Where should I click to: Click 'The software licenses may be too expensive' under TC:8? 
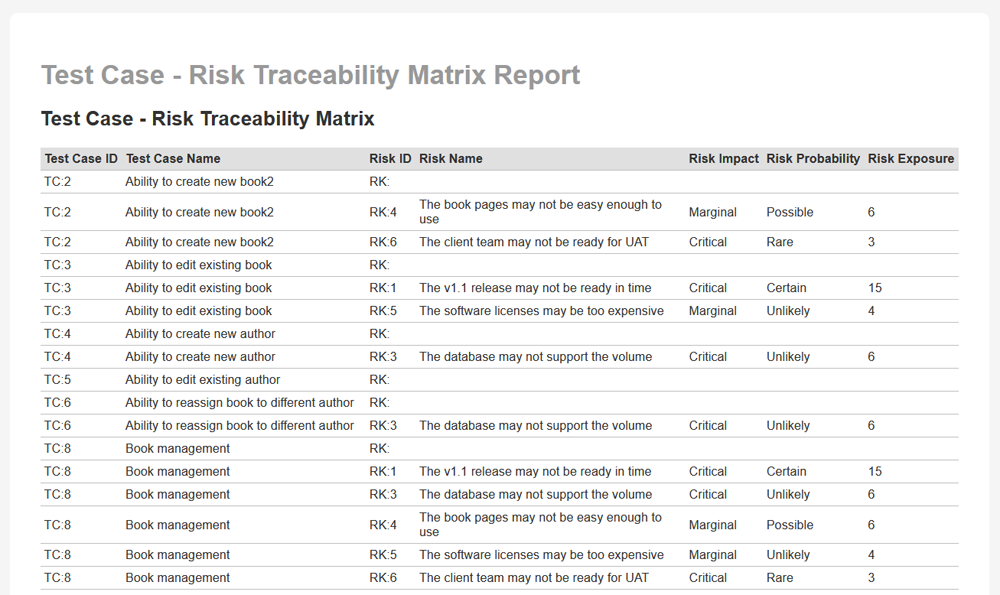click(541, 555)
